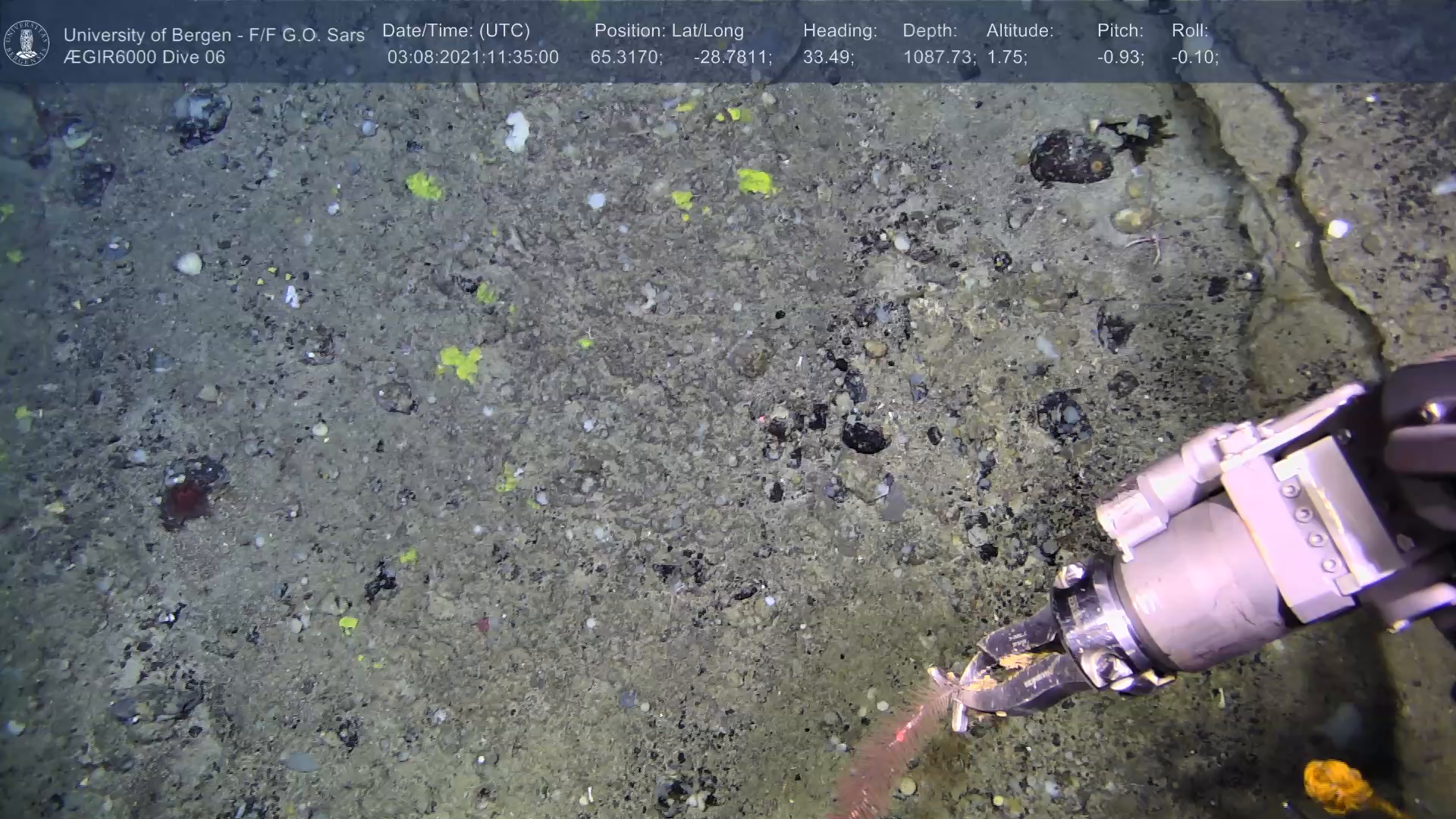Select the longitude value -28.7811
Viewport: 1456px width, 819px height.
732,57
